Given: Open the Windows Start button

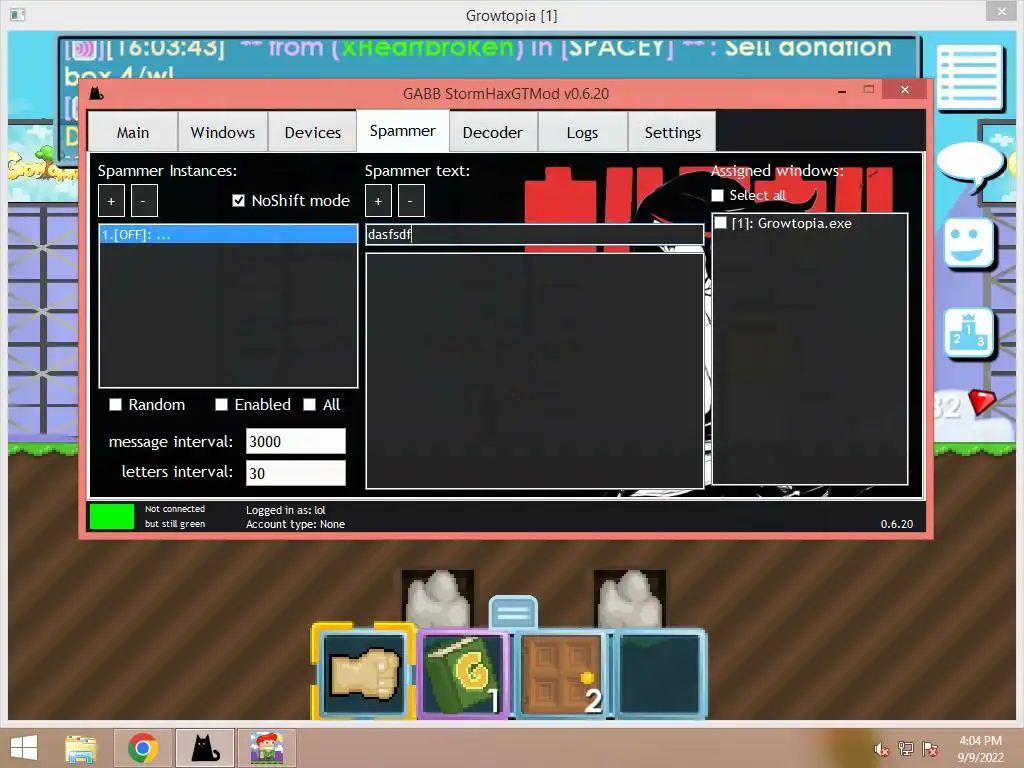Looking at the screenshot, I should coord(24,748).
